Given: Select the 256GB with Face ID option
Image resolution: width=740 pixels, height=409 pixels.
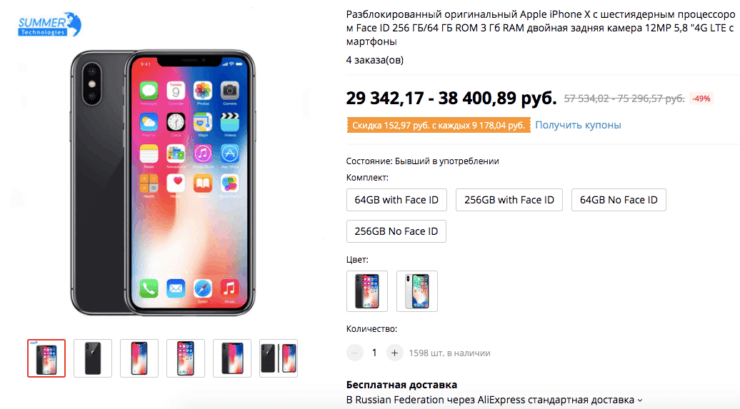Looking at the screenshot, I should [509, 200].
